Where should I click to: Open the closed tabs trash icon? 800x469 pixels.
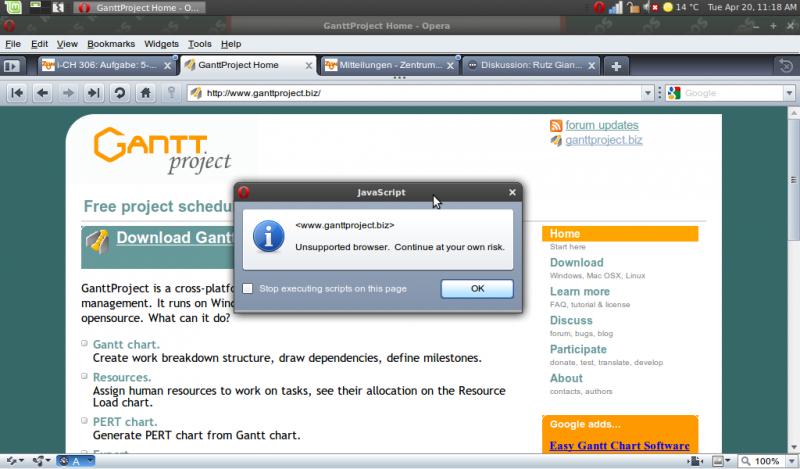[x=785, y=66]
